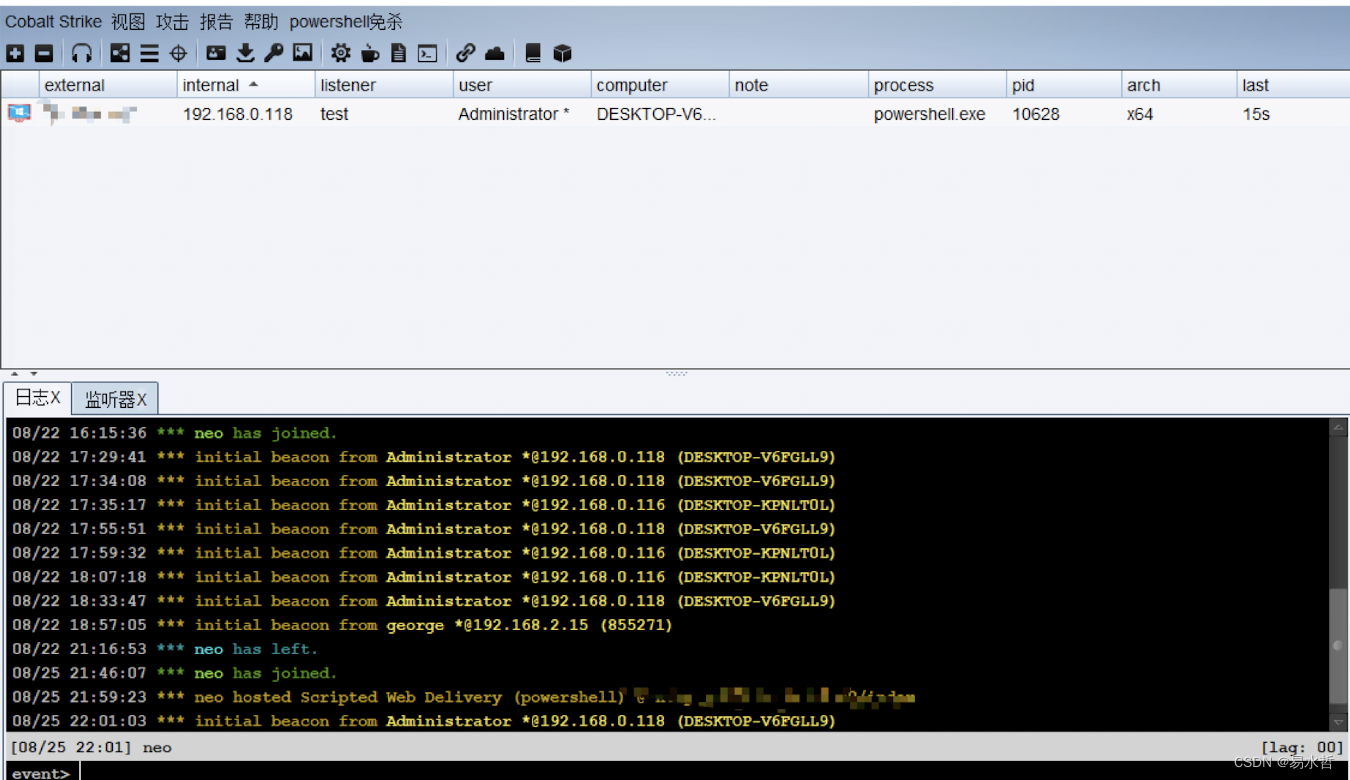The width and height of the screenshot is (1350, 780).
Task: Open the 帮助 menu
Action: coord(261,21)
